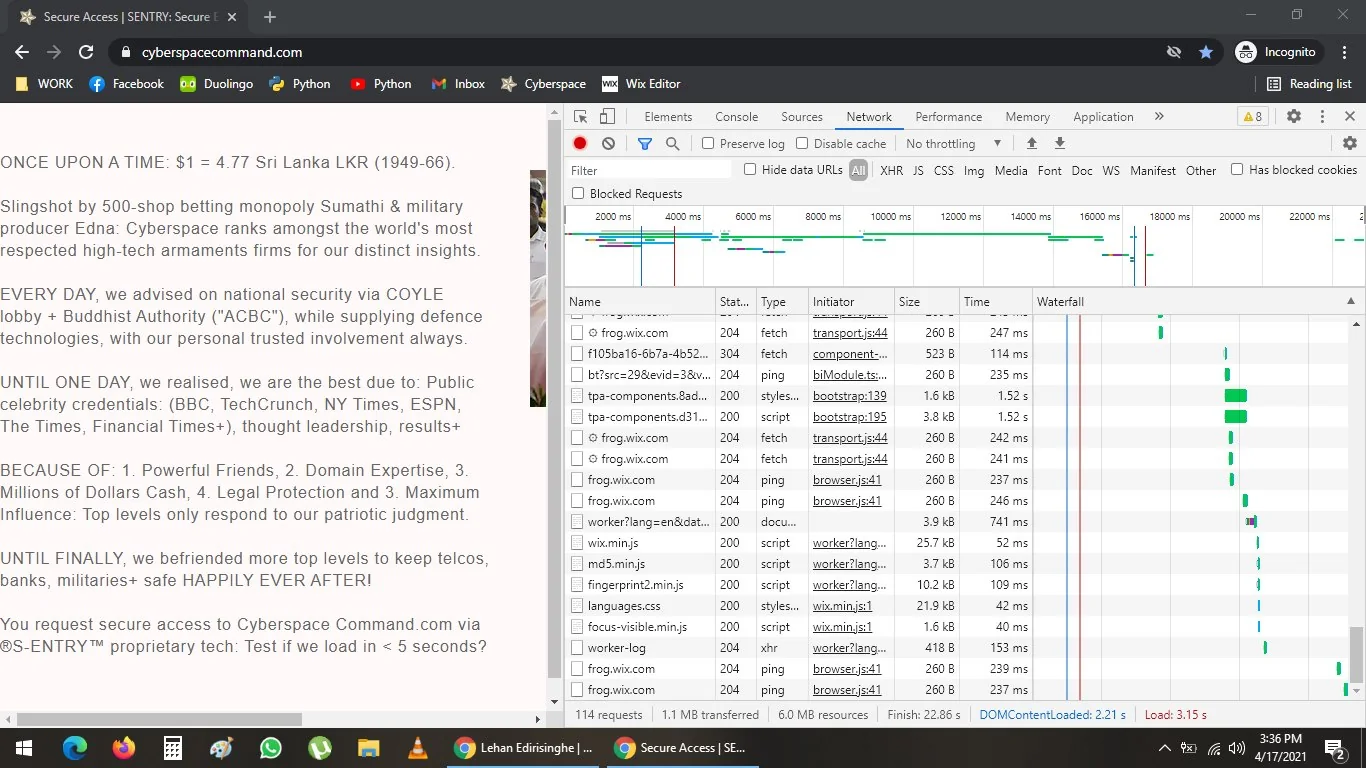1366x768 pixels.
Task: Switch to the Elements tab
Action: click(668, 117)
